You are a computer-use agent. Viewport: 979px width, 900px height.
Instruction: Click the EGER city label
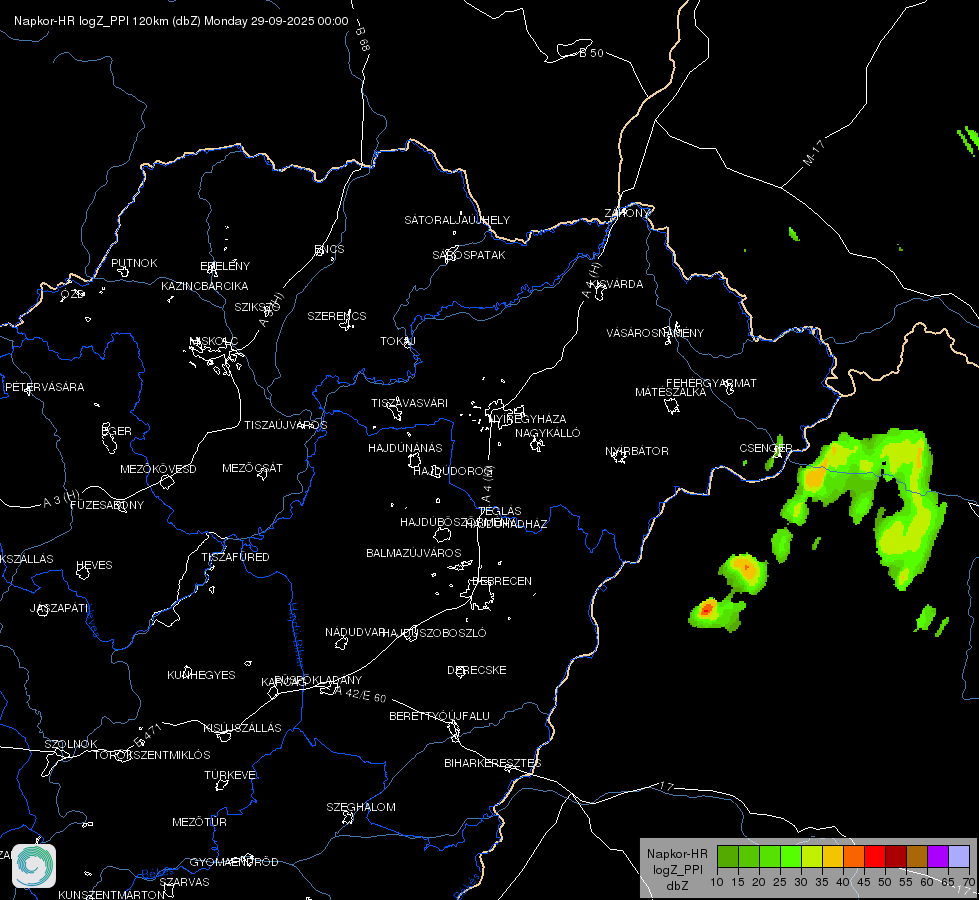pos(117,431)
